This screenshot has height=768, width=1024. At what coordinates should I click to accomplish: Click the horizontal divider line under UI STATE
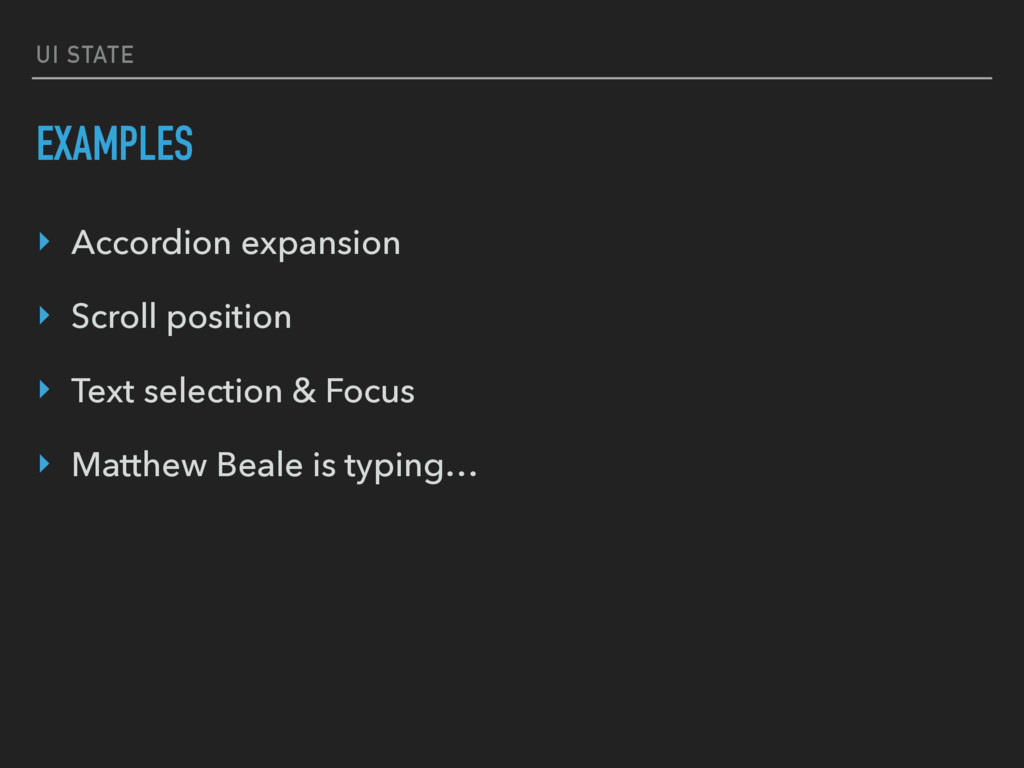tap(512, 78)
